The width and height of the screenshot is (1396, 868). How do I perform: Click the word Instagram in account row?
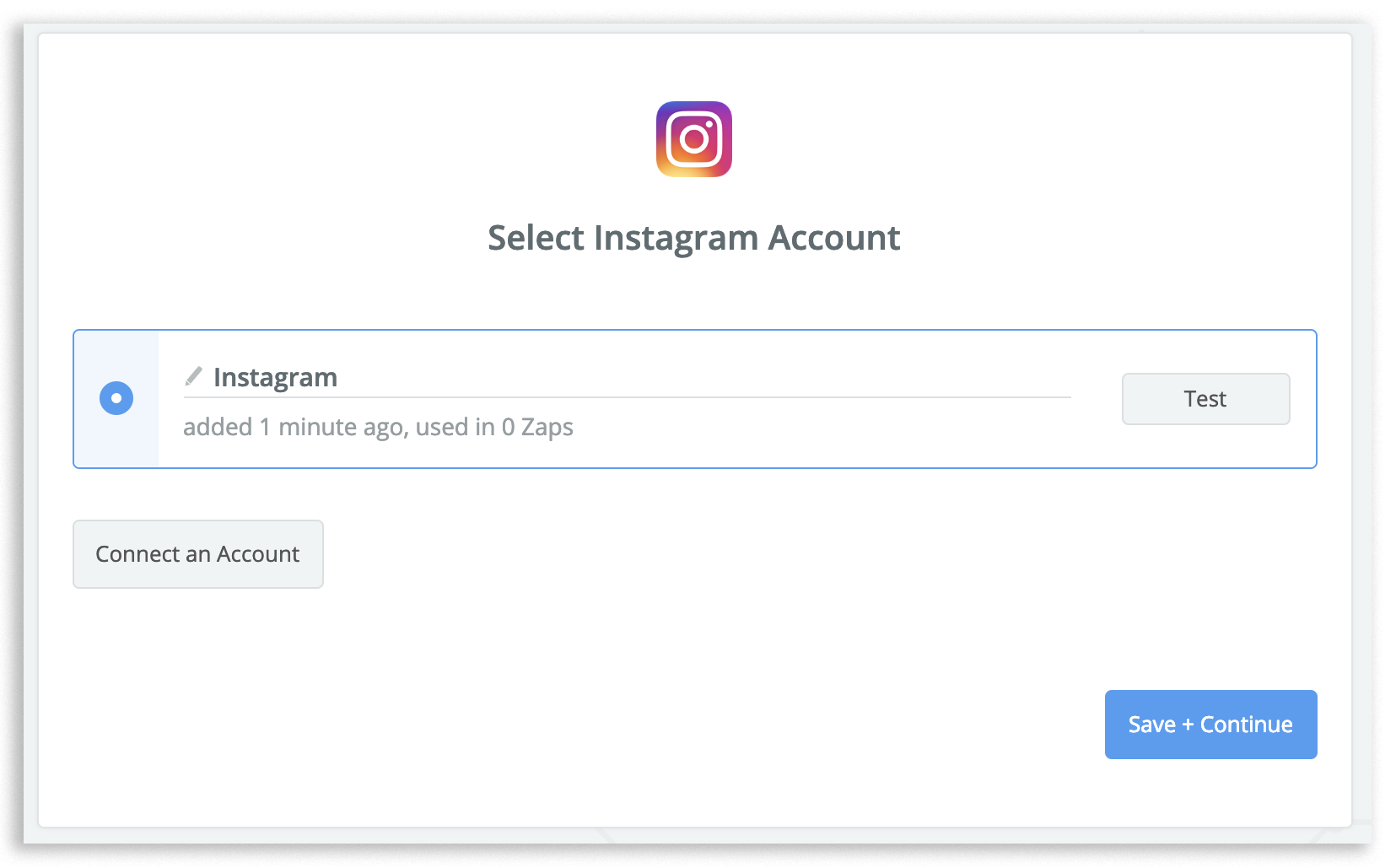275,377
